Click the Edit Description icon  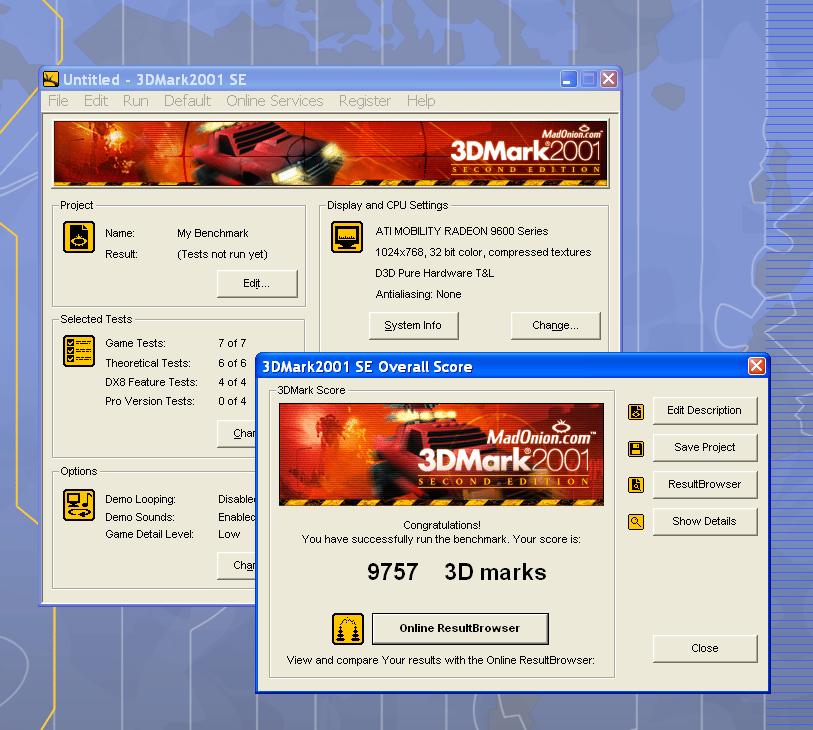tap(636, 412)
